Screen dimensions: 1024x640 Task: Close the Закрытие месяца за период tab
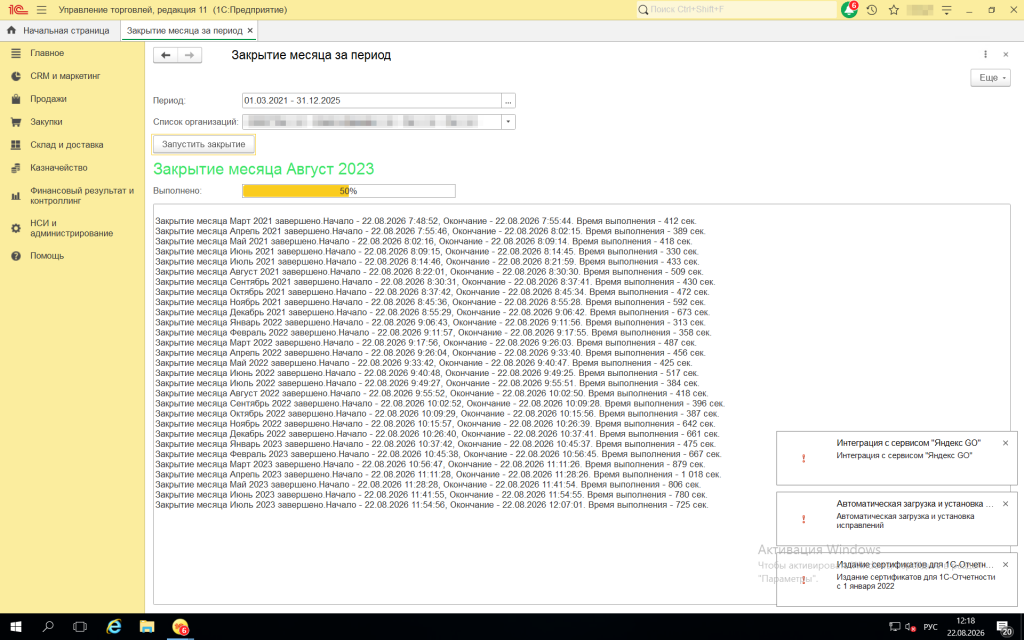click(250, 30)
